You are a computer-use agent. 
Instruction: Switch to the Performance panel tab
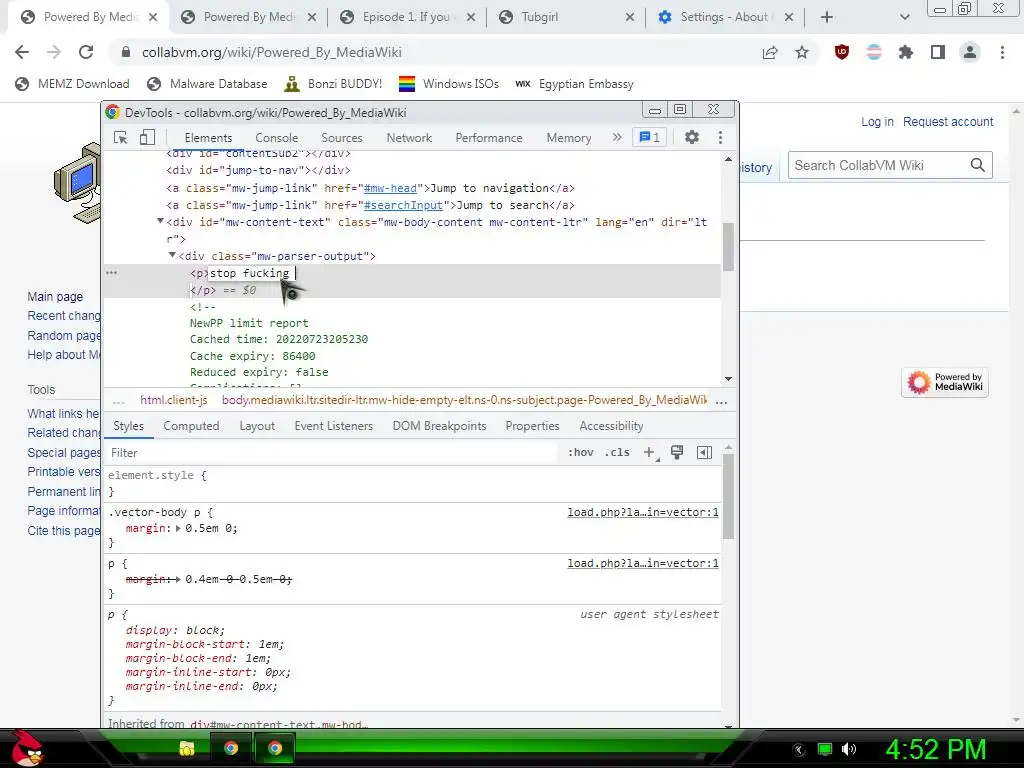click(x=489, y=138)
